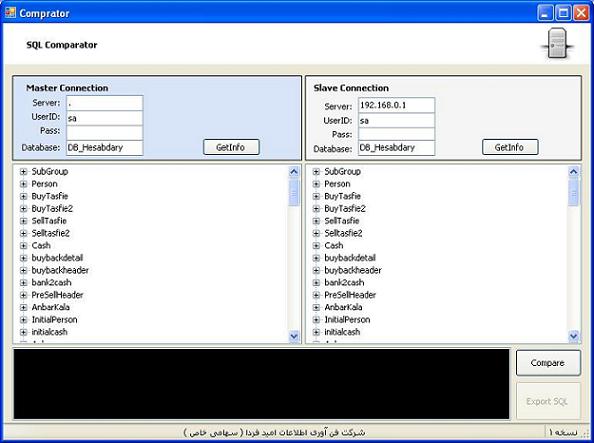Expand bank2cash node in master tree
594x443 pixels.
[23, 283]
